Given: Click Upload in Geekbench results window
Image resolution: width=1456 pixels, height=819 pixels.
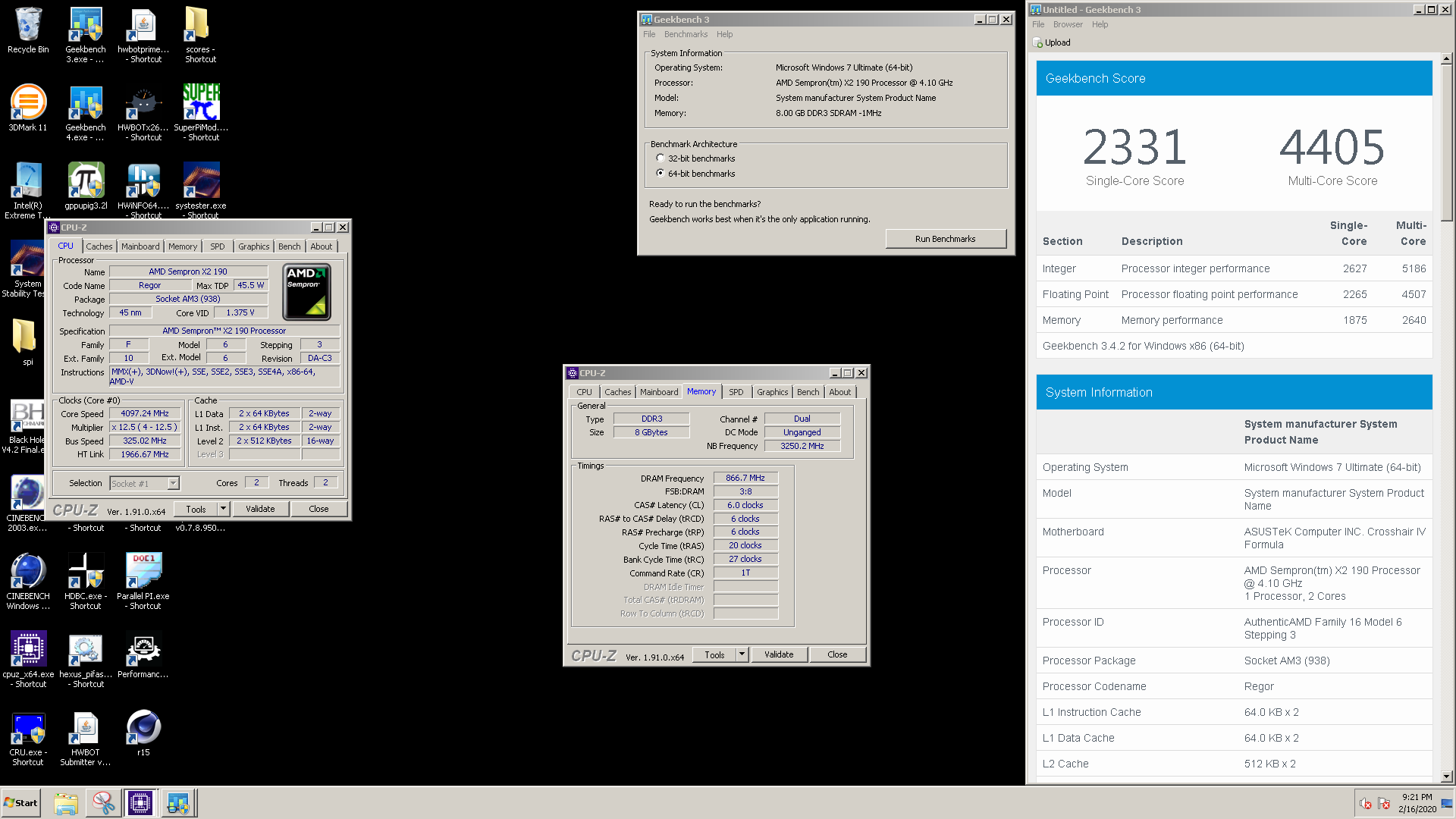Looking at the screenshot, I should 1052,42.
